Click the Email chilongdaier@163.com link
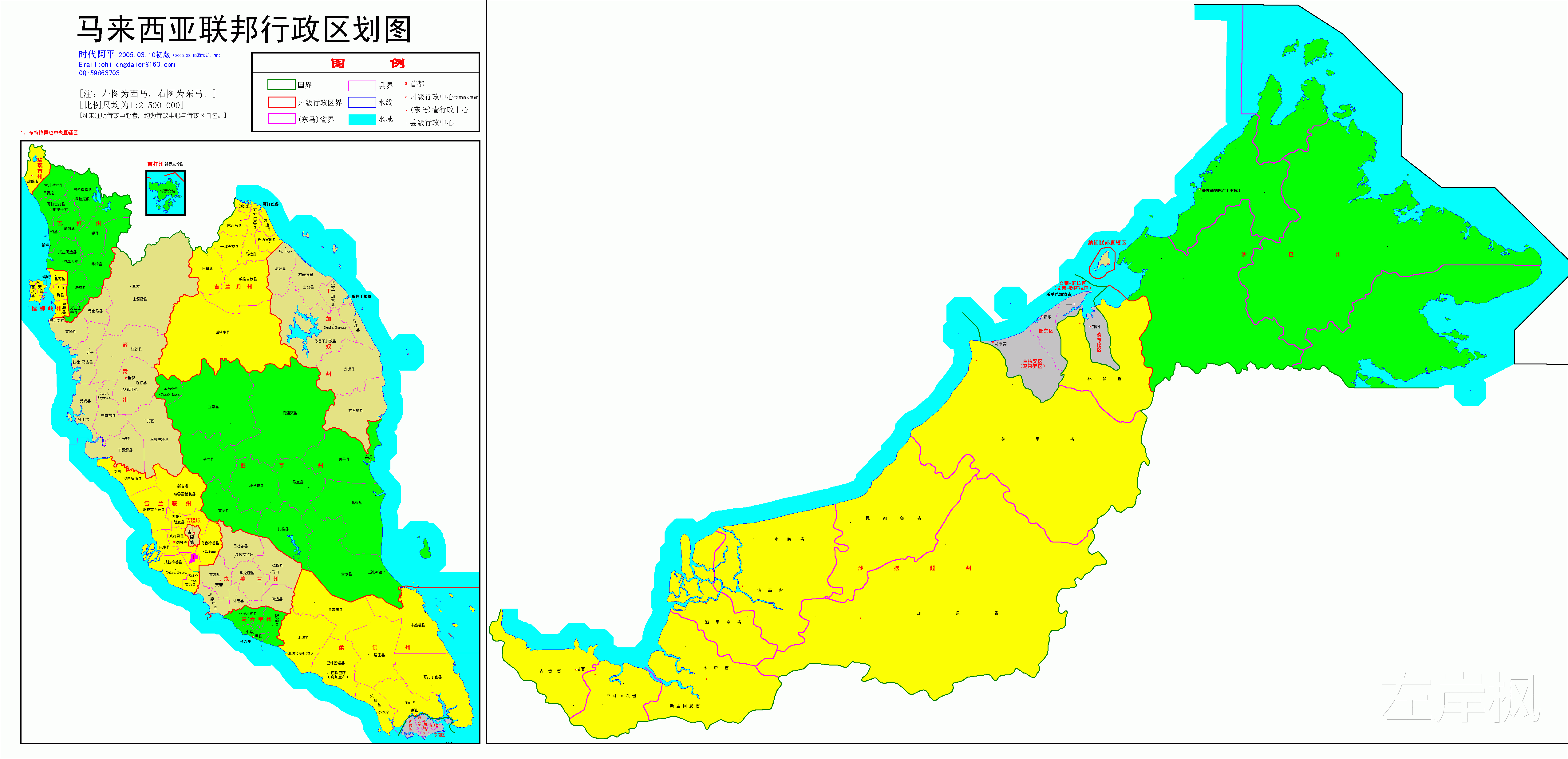 click(127, 65)
